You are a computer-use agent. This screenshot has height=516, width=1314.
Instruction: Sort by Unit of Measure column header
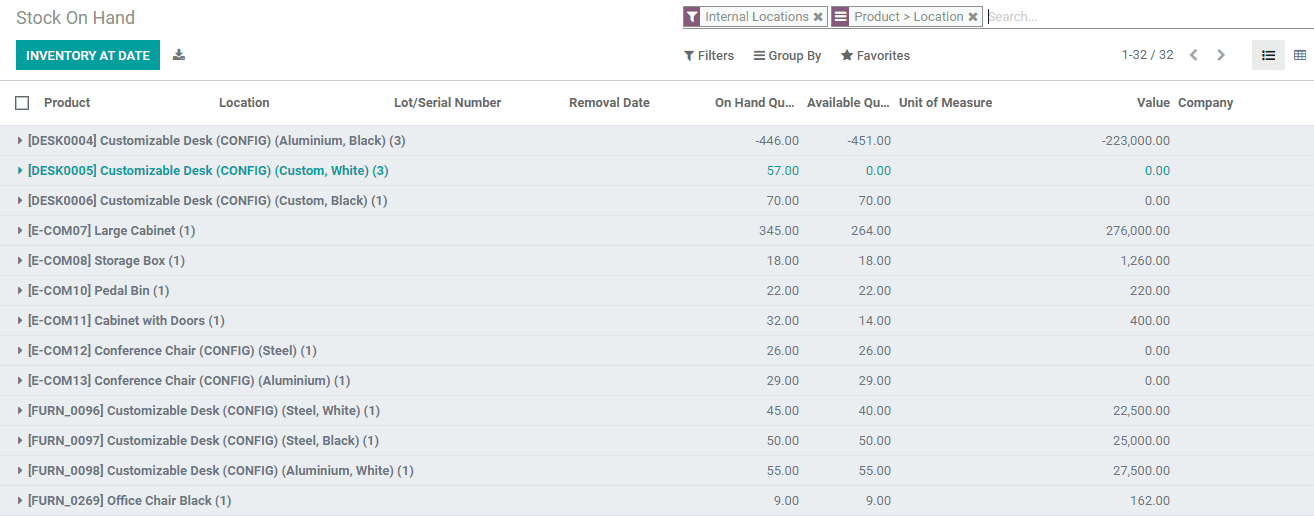(945, 103)
